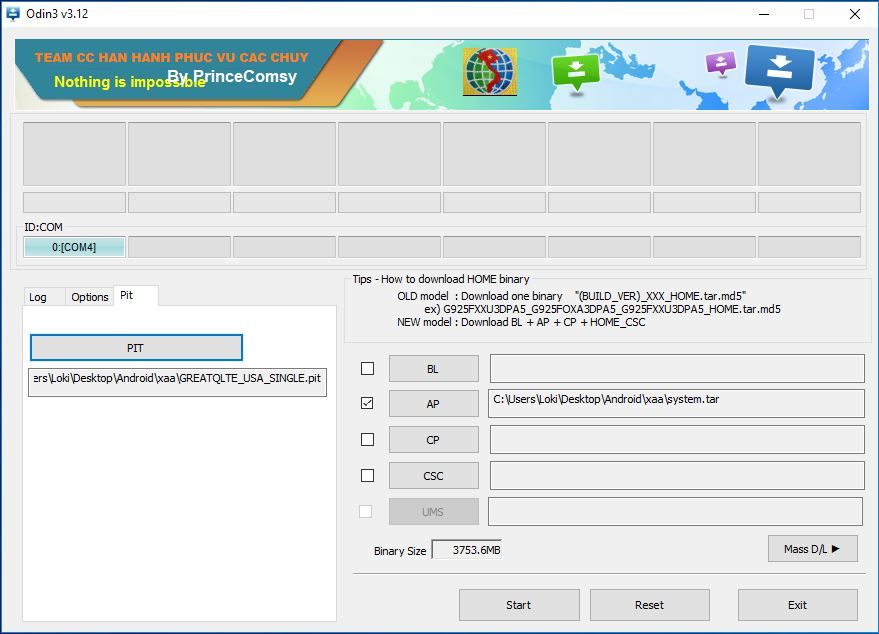Click the Odin3 app icon in title bar
This screenshot has height=634, width=879.
tap(13, 14)
